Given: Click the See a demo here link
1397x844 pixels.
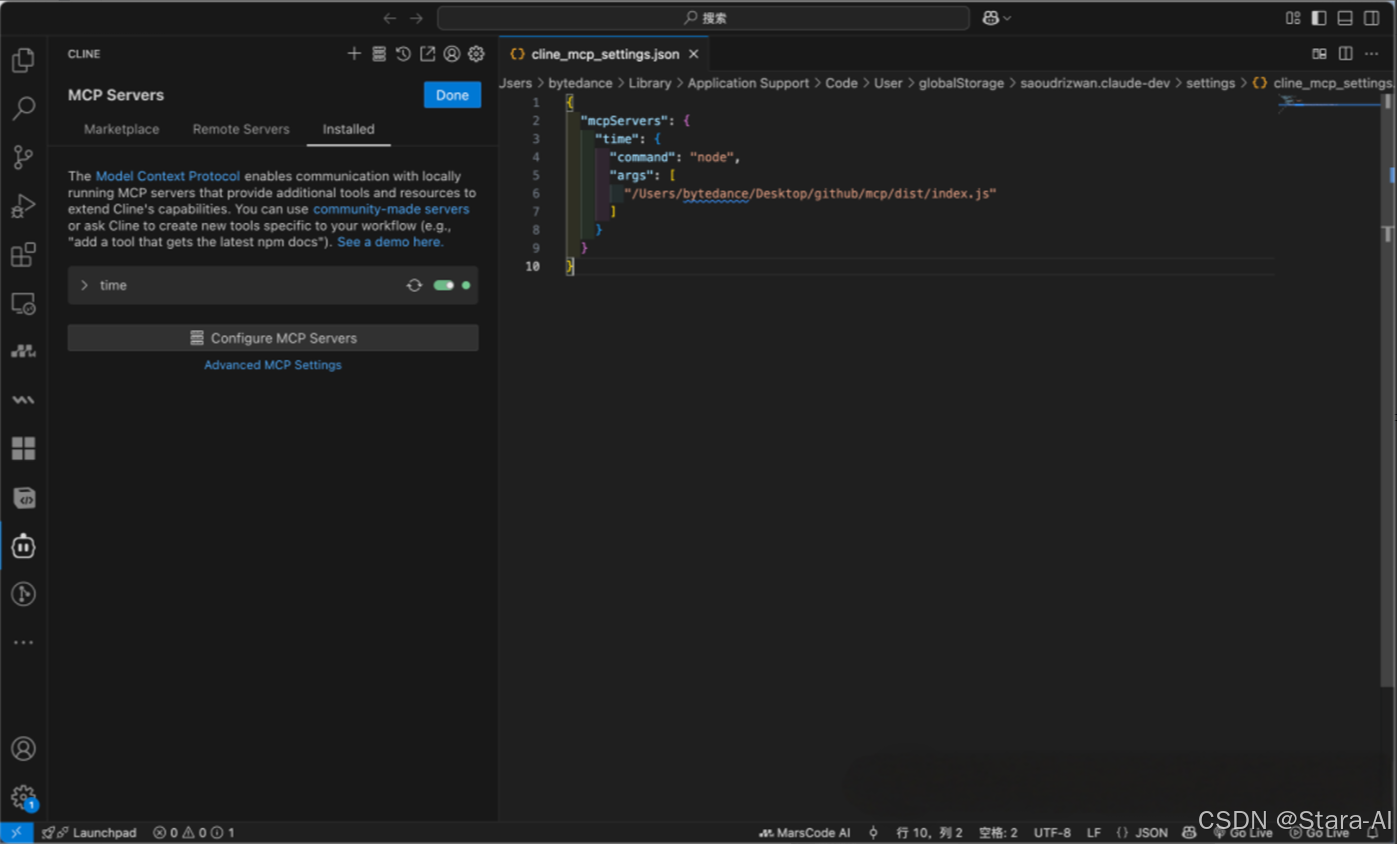Looking at the screenshot, I should pyautogui.click(x=389, y=242).
